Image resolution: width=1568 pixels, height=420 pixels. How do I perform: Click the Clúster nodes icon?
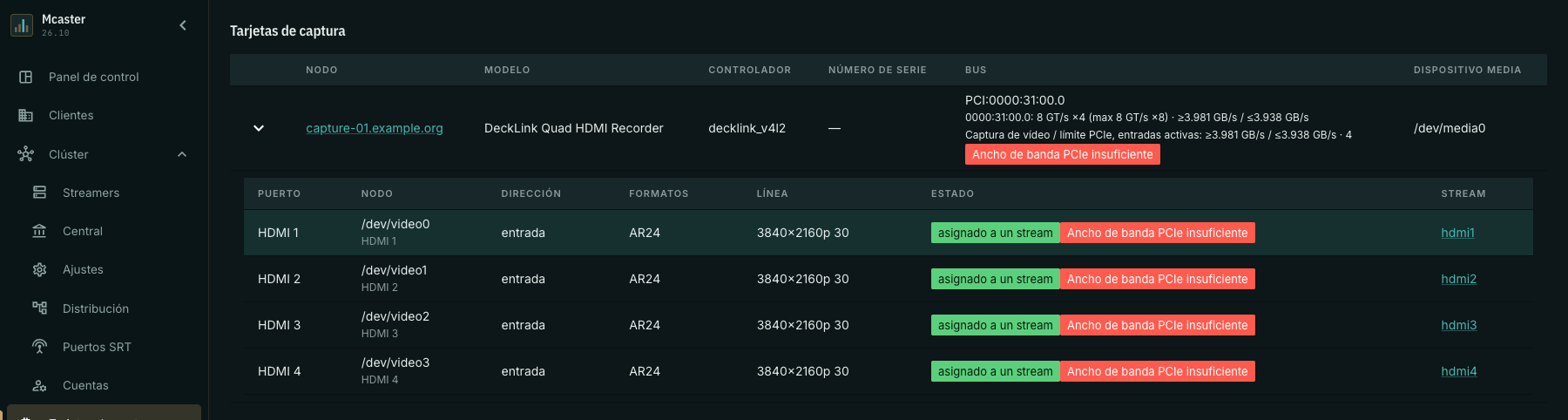tap(26, 154)
